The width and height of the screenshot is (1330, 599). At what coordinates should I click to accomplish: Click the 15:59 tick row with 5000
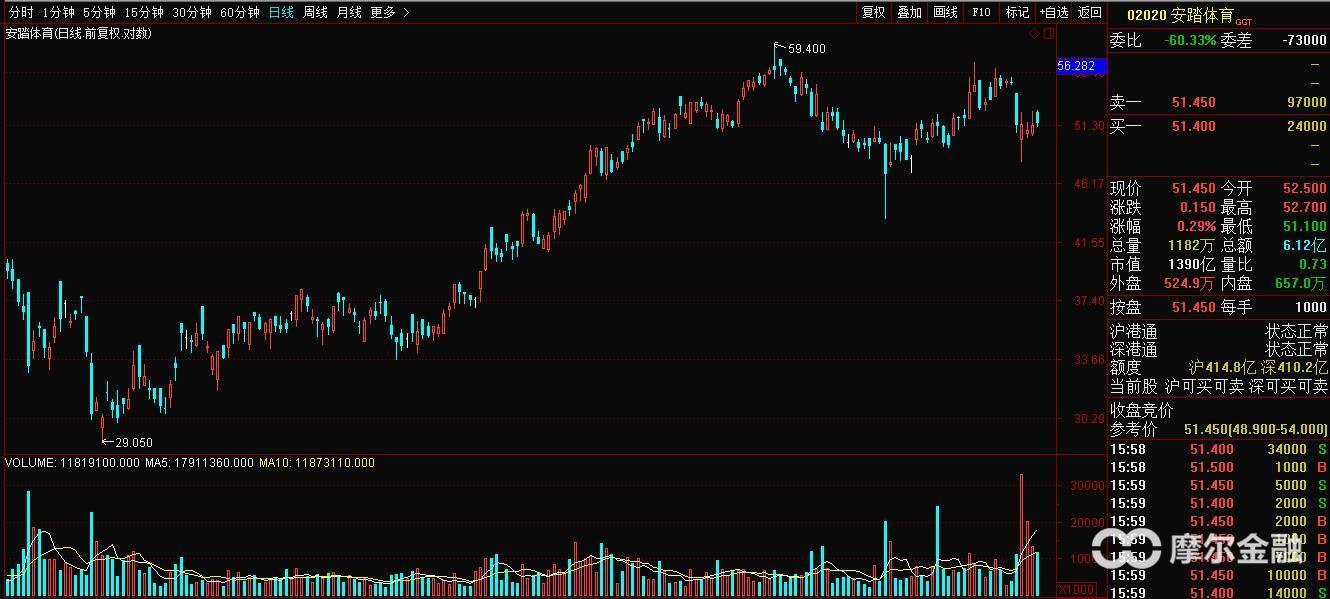(x=1219, y=485)
